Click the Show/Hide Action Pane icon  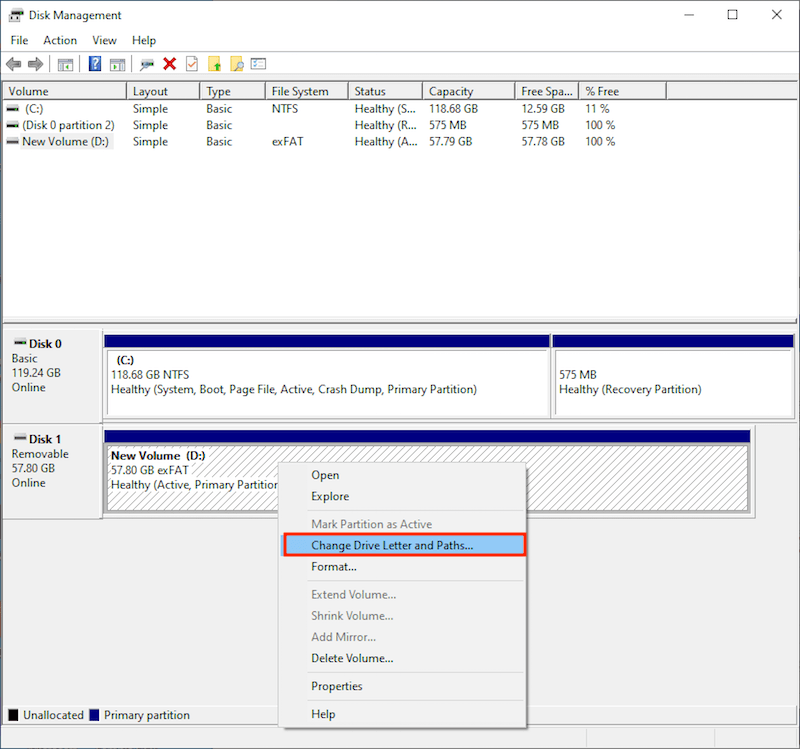click(x=118, y=63)
